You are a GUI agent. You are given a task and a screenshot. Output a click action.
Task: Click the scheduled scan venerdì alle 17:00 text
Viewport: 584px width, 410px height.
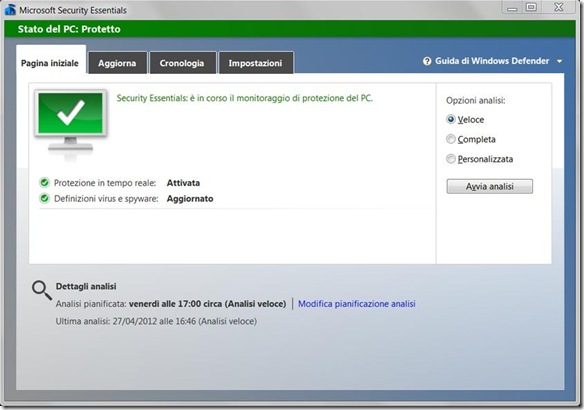(207, 304)
